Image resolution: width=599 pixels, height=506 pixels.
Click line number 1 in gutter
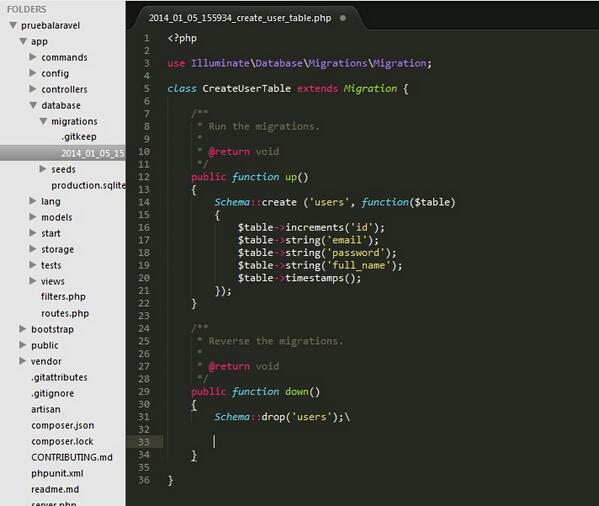click(x=147, y=38)
